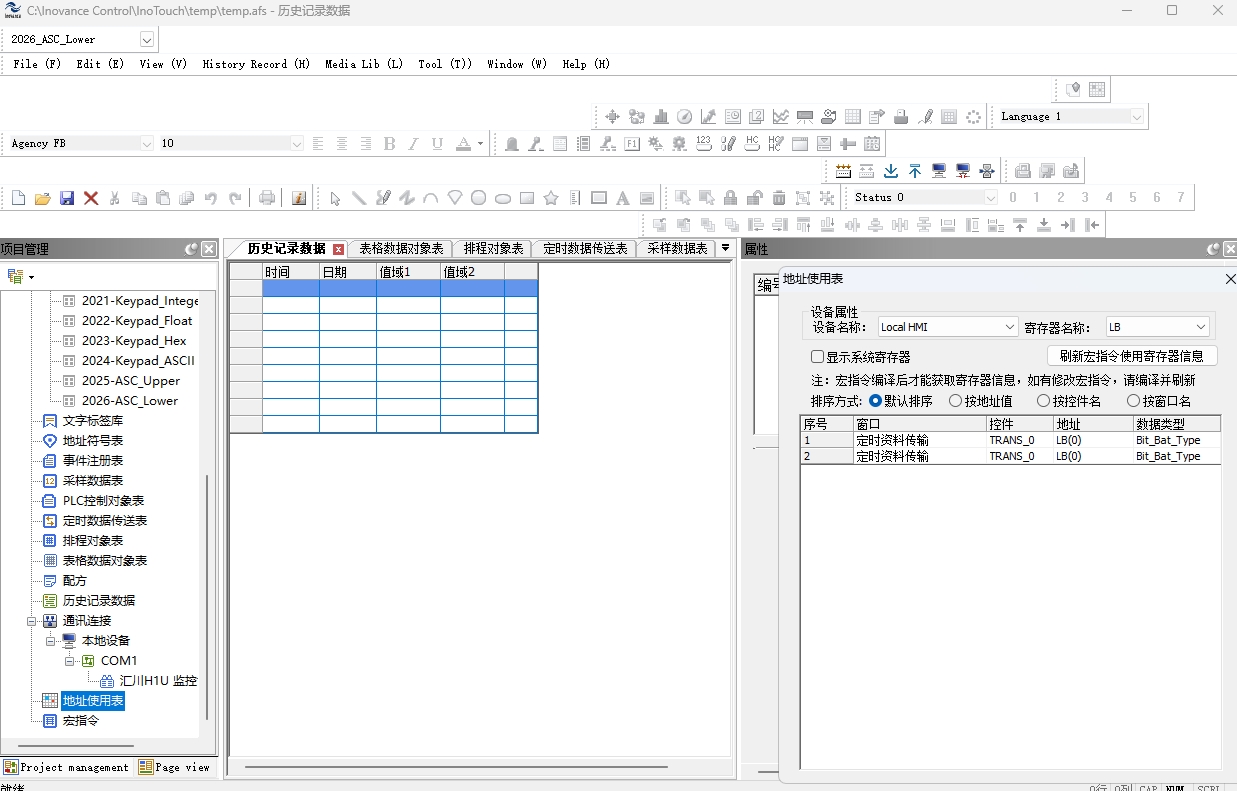
Task: Click the font color A swatch
Action: tap(463, 144)
